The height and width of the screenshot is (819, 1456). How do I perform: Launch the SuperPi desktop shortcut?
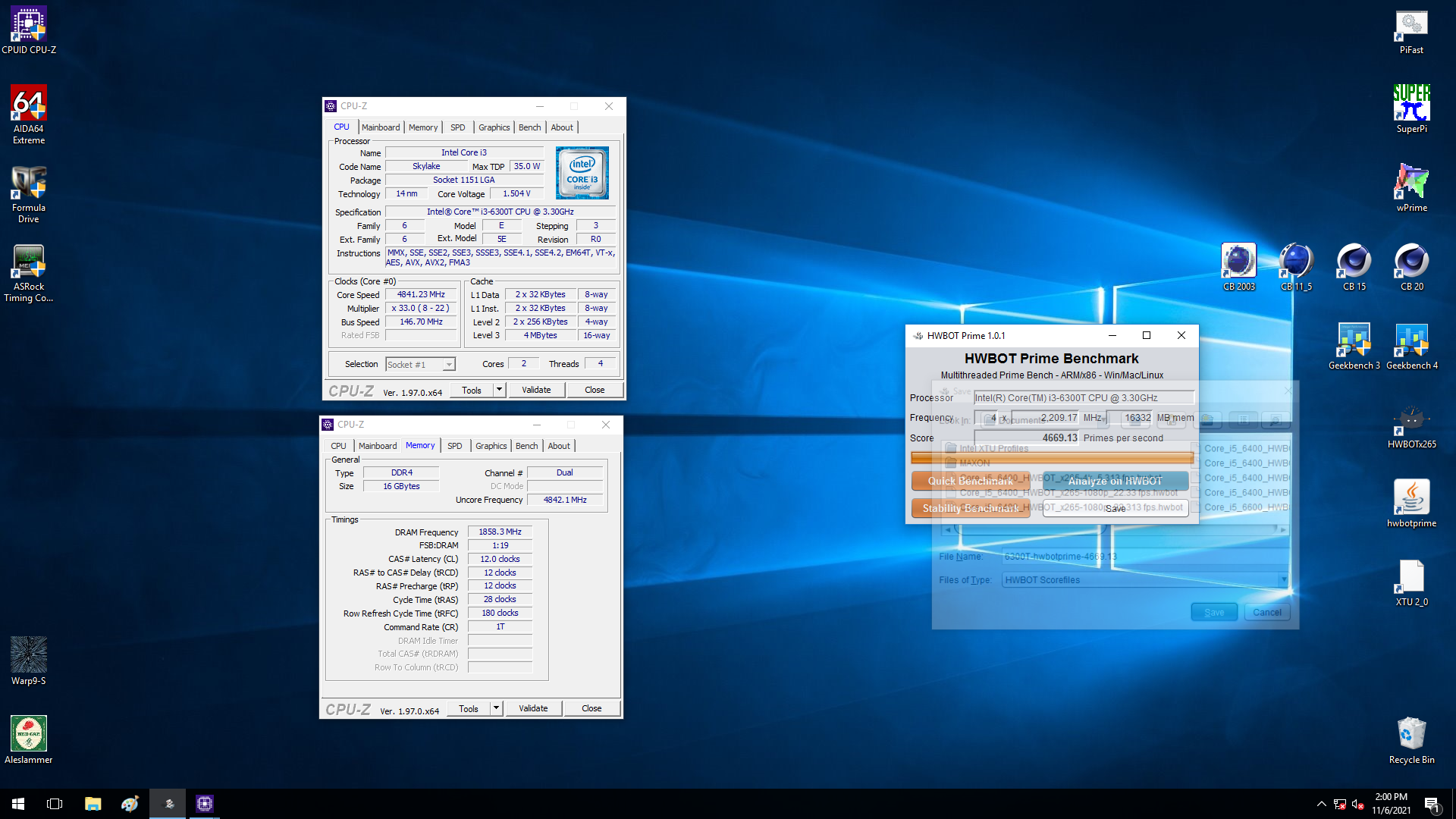pyautogui.click(x=1411, y=109)
